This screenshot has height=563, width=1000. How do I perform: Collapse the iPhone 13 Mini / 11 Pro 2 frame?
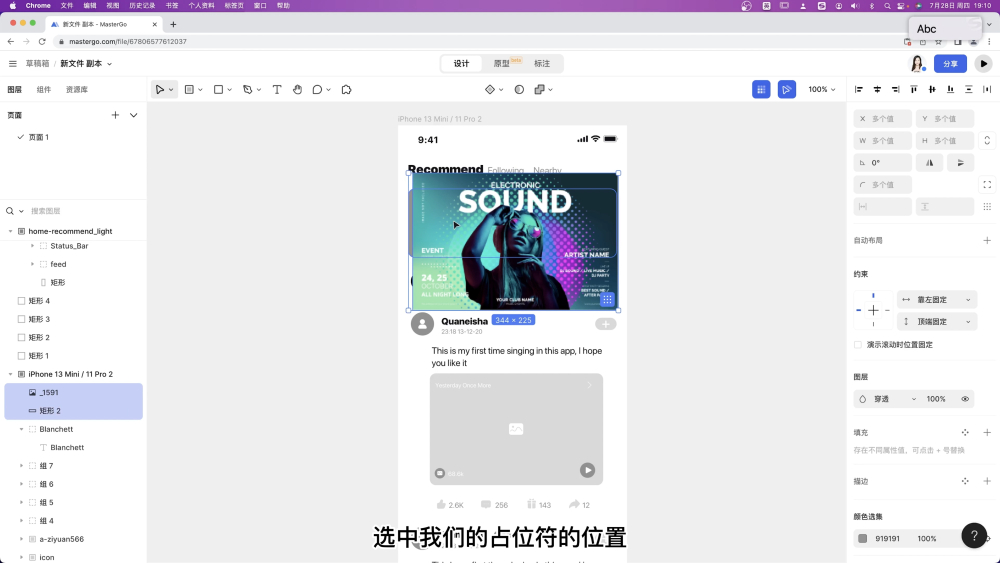(x=10, y=374)
